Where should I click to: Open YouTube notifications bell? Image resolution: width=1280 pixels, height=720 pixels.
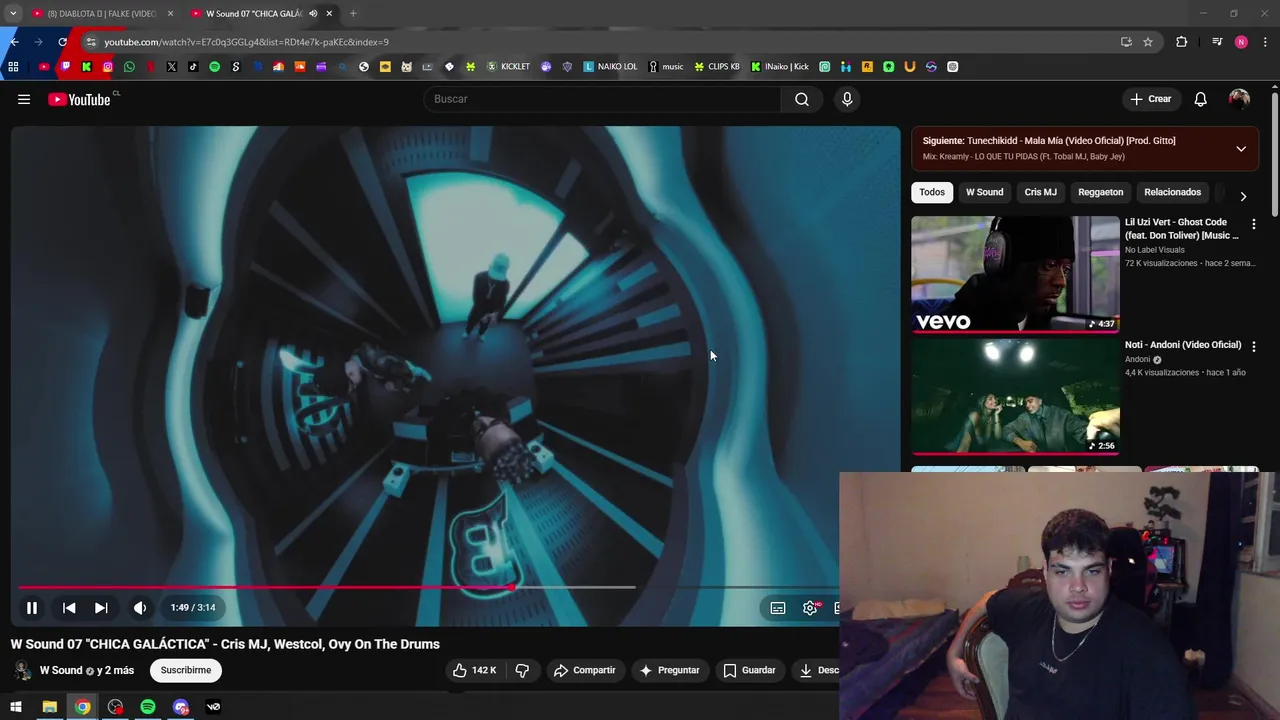pyautogui.click(x=1200, y=99)
